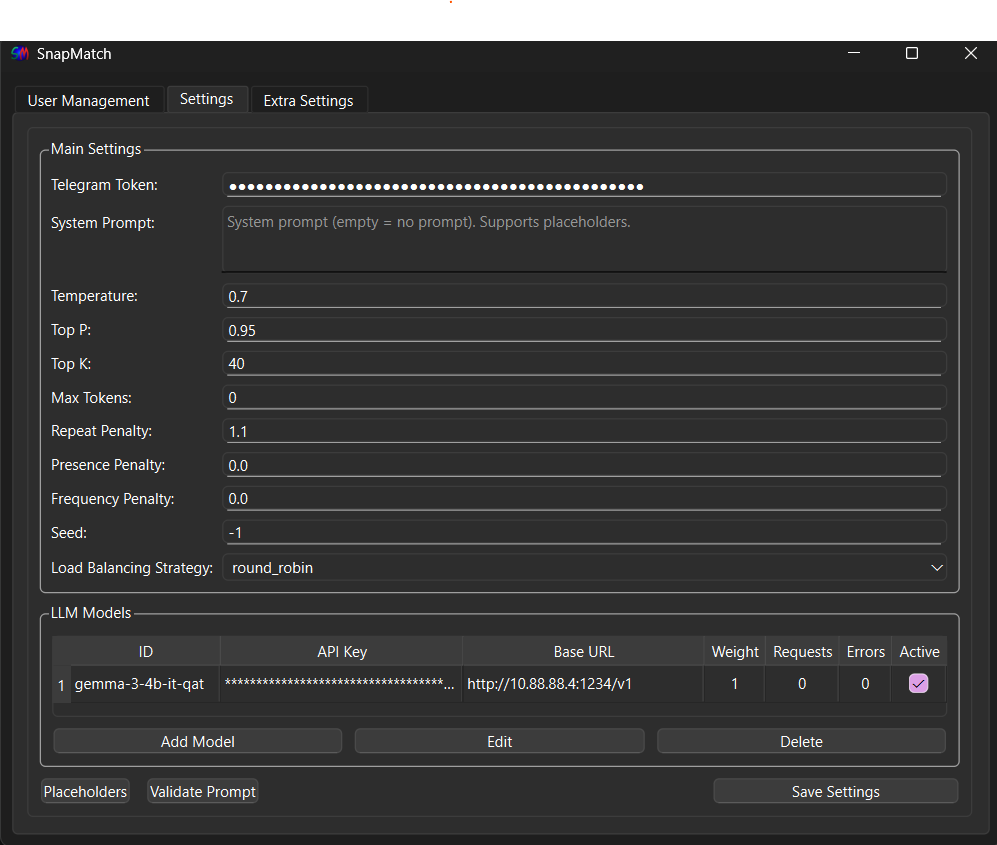This screenshot has height=845, width=997.
Task: Click the Requests value cell
Action: point(802,684)
